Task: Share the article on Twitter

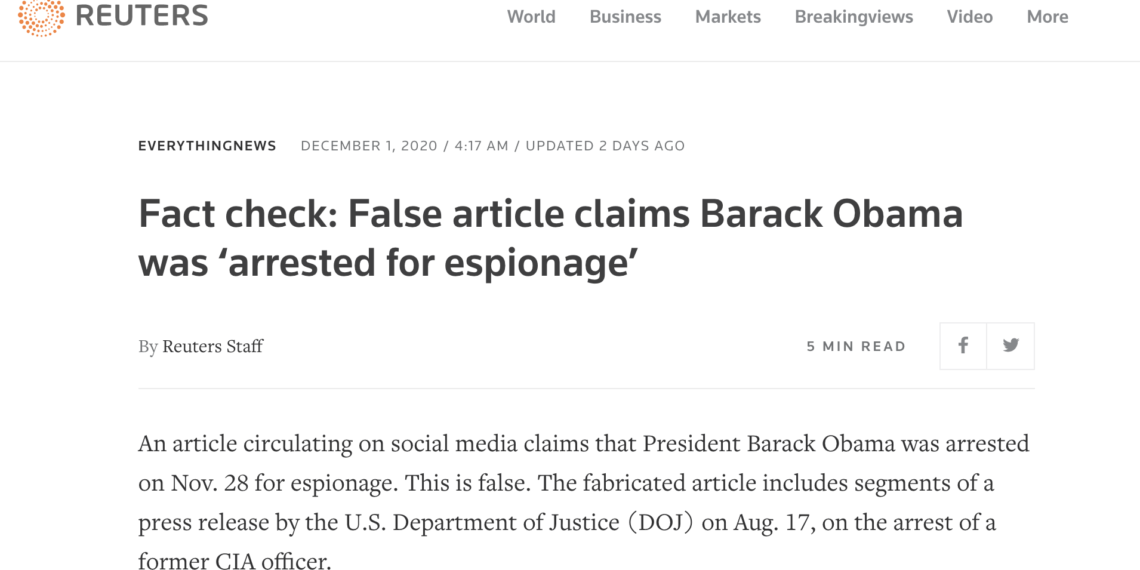Action: pyautogui.click(x=1011, y=346)
